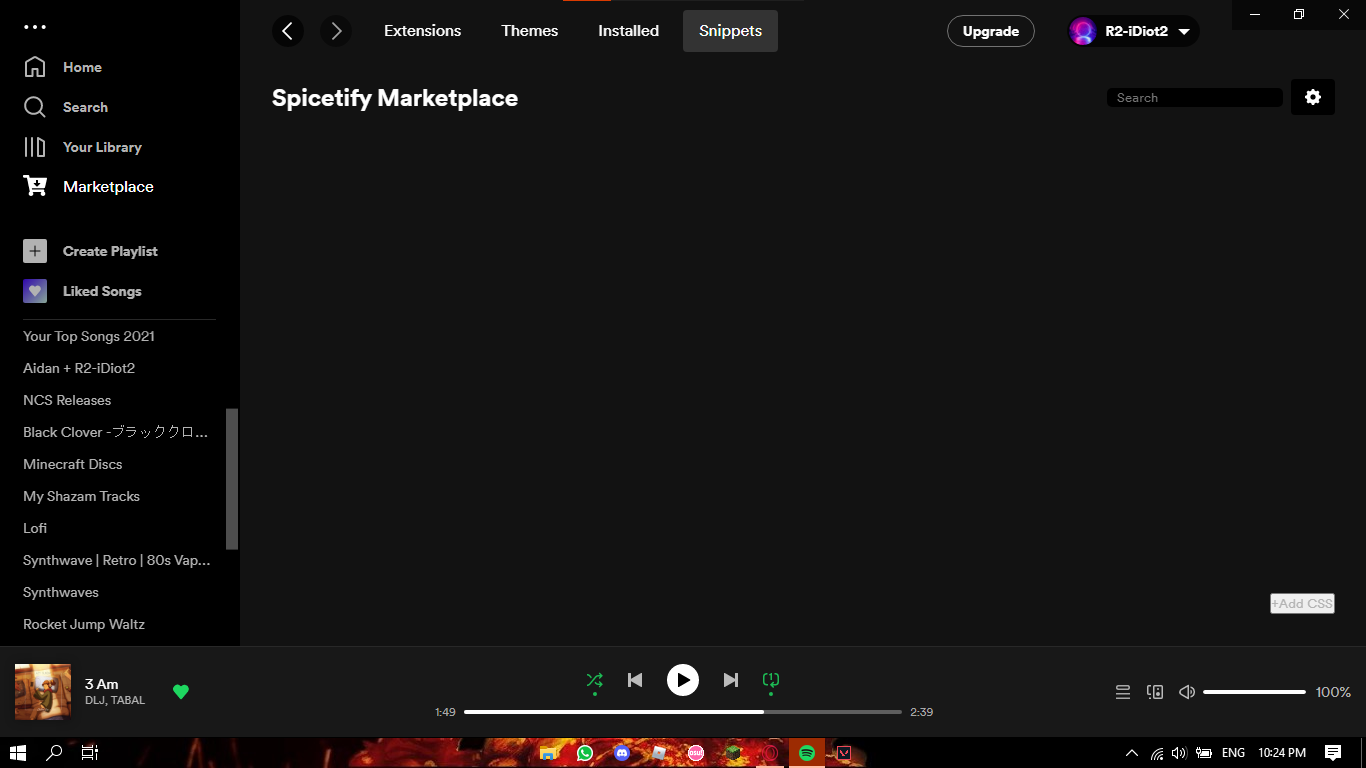
Task: Skip to the previous track
Action: coord(635,680)
